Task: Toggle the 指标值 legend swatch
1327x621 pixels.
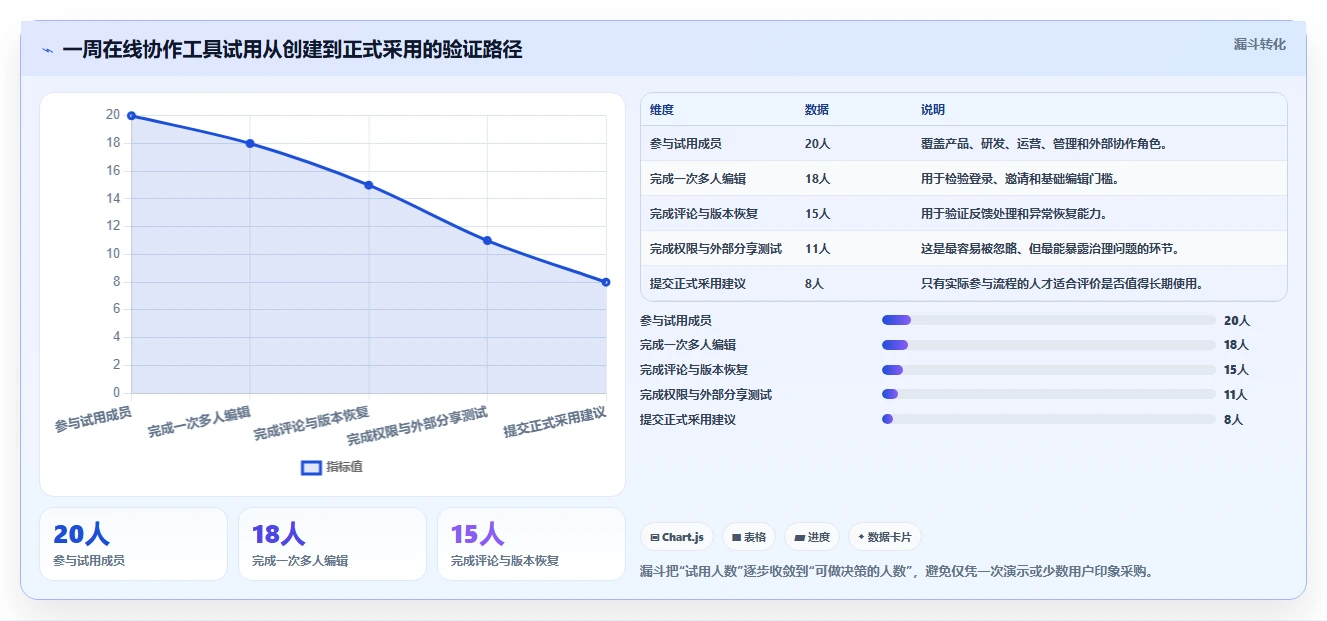Action: [x=312, y=467]
